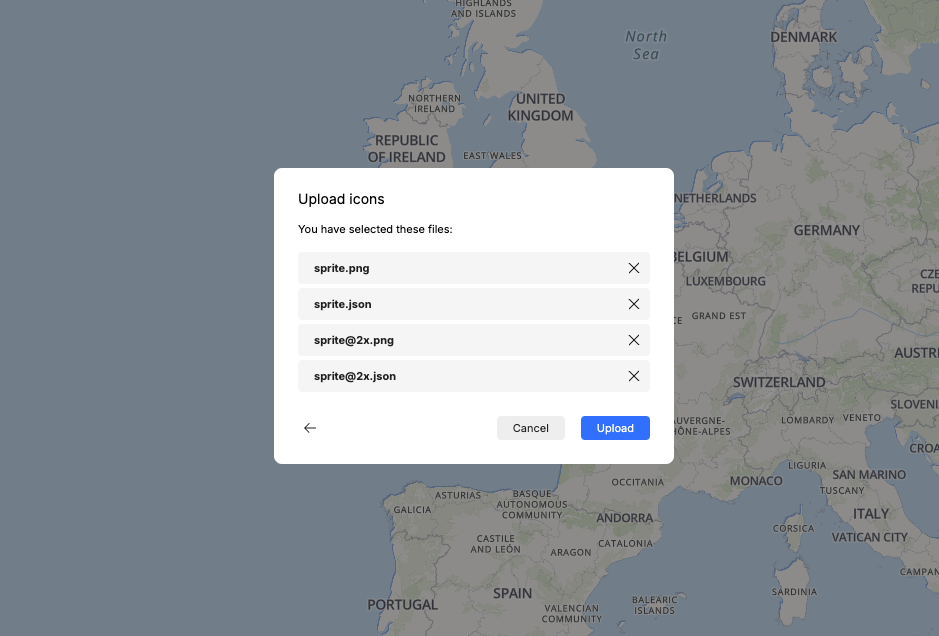Click the United Kingdom map label

[x=540, y=107]
